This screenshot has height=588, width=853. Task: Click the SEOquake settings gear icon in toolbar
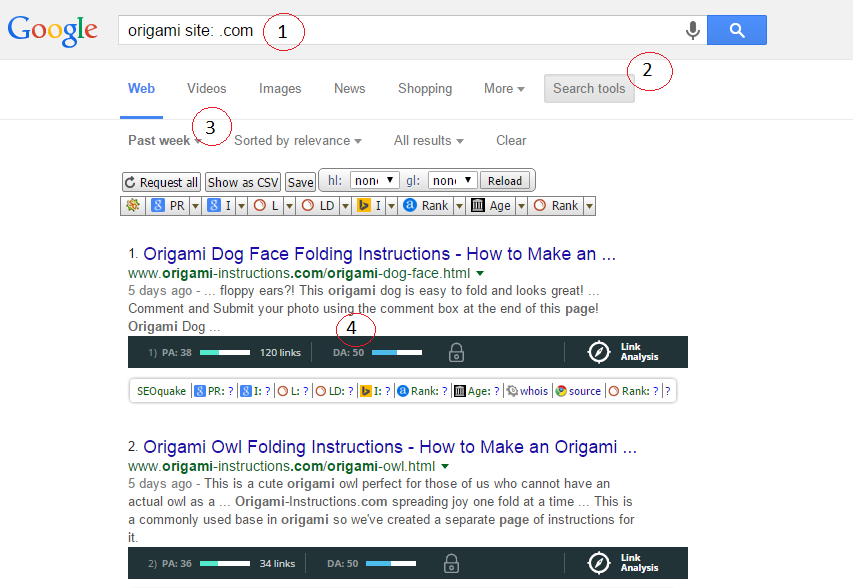click(x=133, y=206)
